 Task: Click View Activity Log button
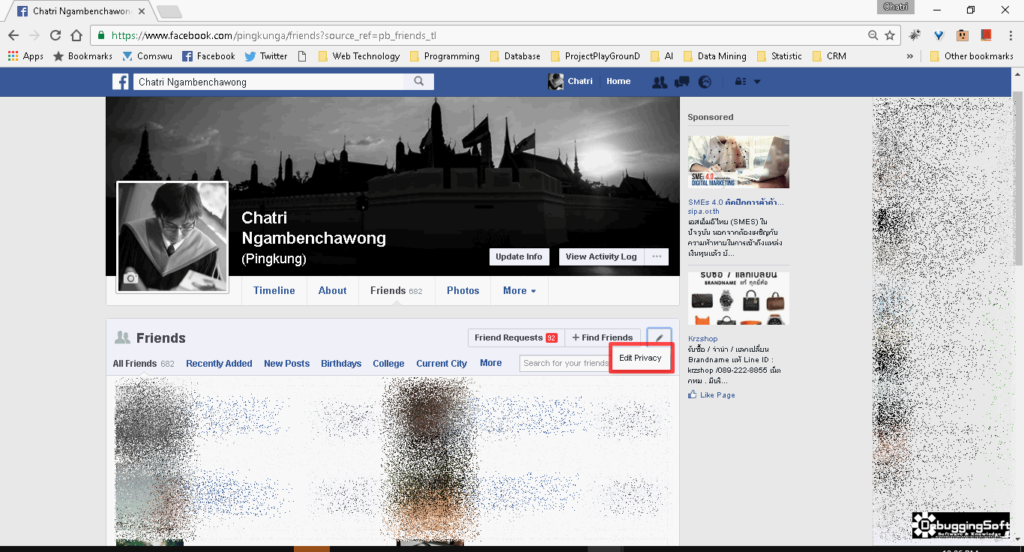pos(601,257)
